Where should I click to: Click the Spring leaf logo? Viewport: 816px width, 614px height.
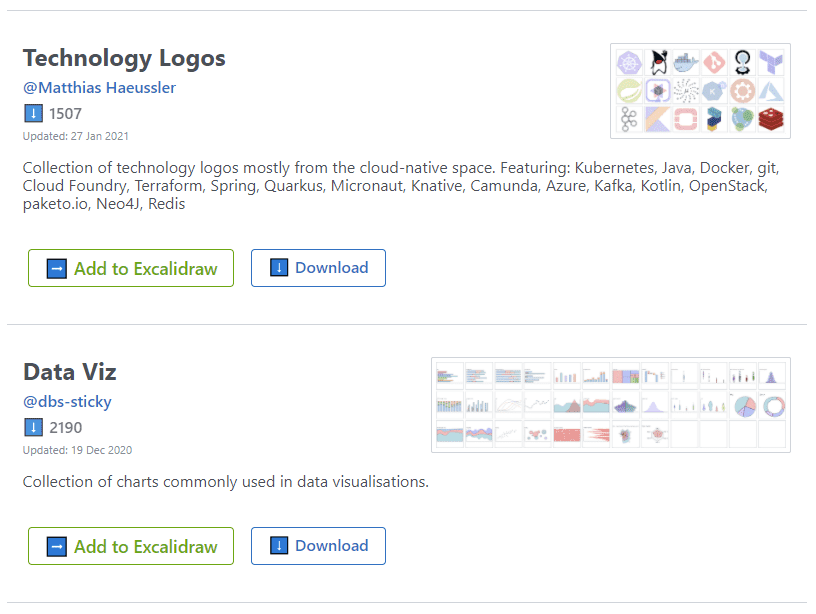[628, 90]
